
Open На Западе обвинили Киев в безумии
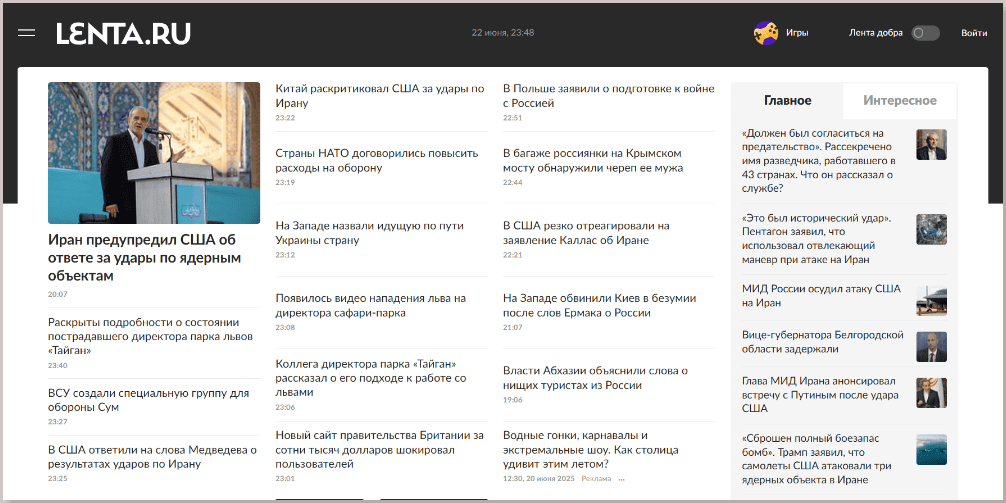click(599, 305)
